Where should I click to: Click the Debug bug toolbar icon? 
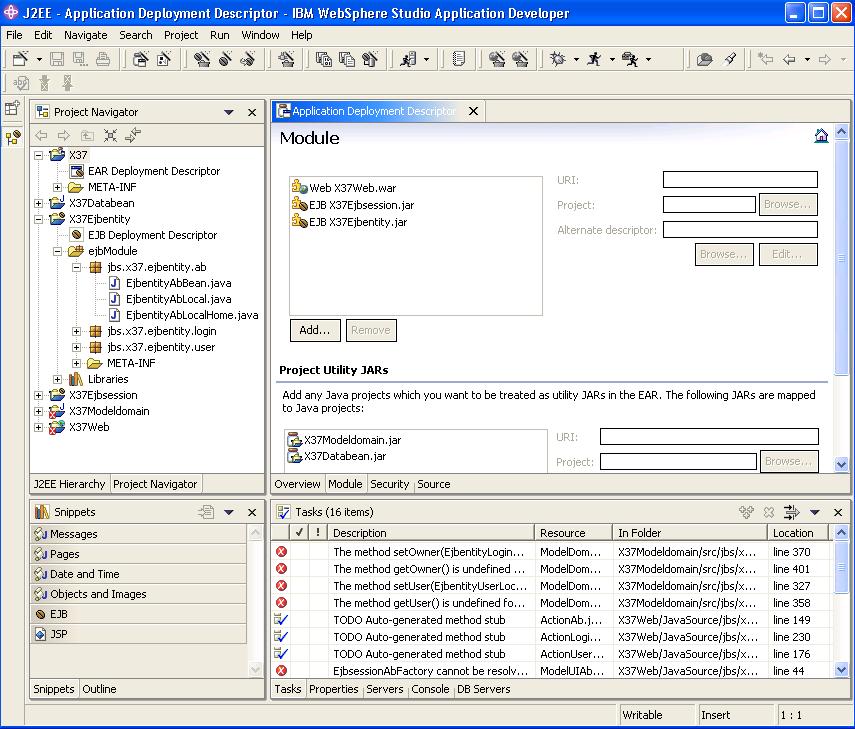point(557,59)
